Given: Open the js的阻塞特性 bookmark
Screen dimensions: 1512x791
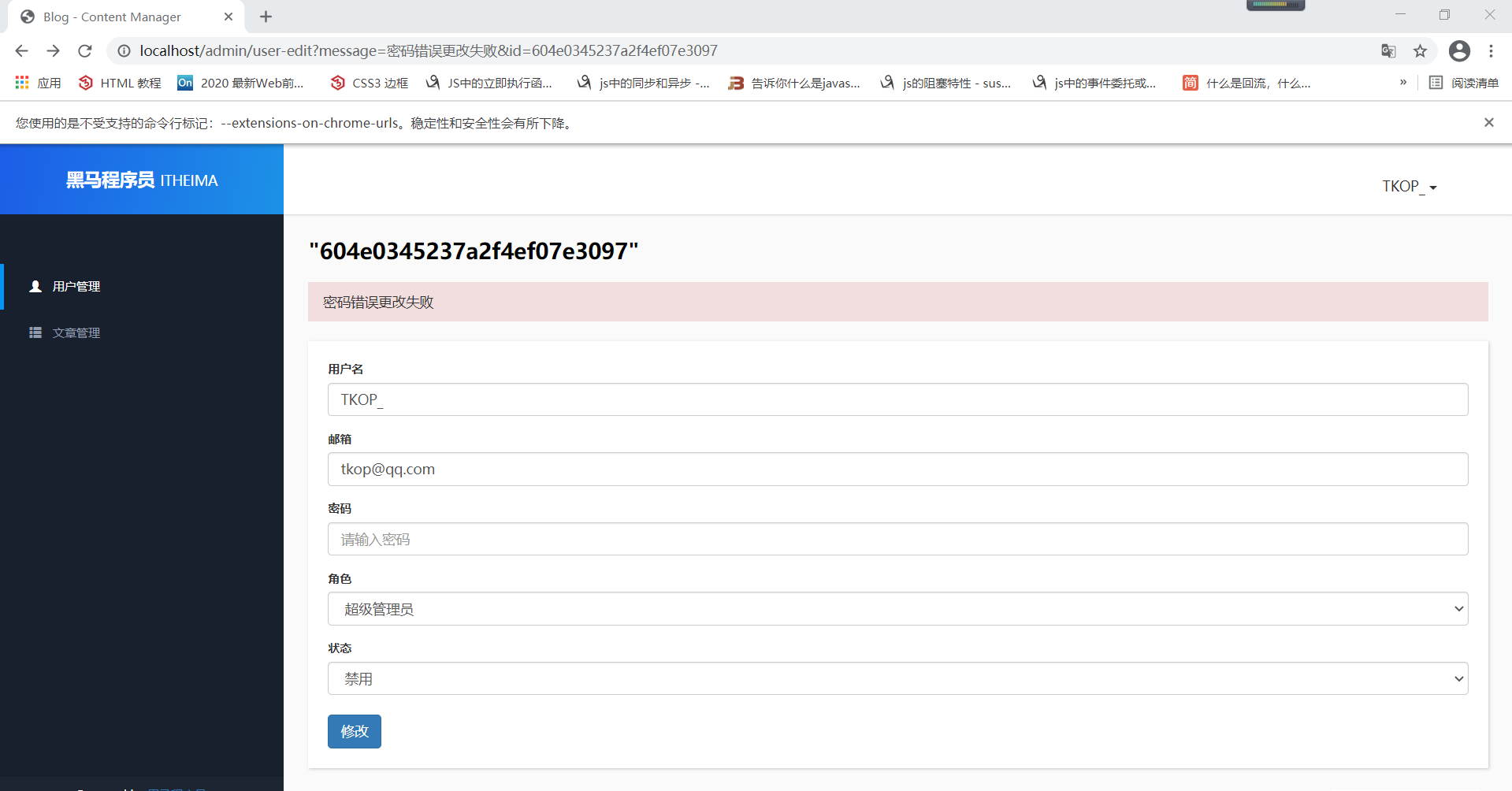Looking at the screenshot, I should [x=945, y=83].
